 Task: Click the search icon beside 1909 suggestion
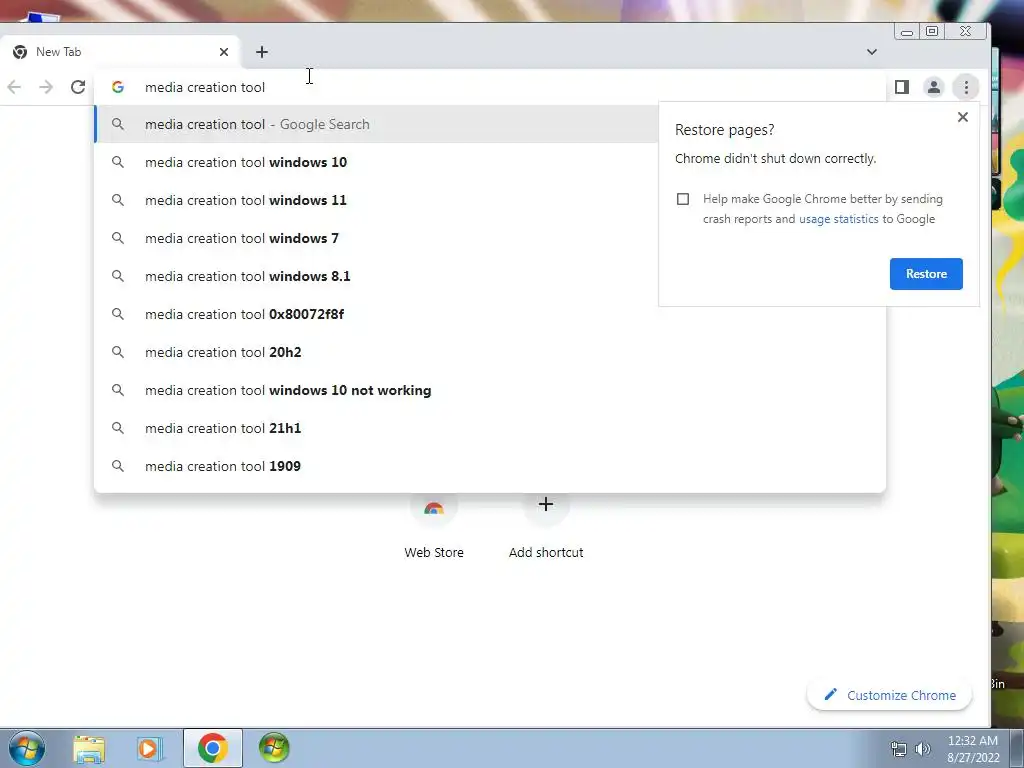pyautogui.click(x=118, y=466)
